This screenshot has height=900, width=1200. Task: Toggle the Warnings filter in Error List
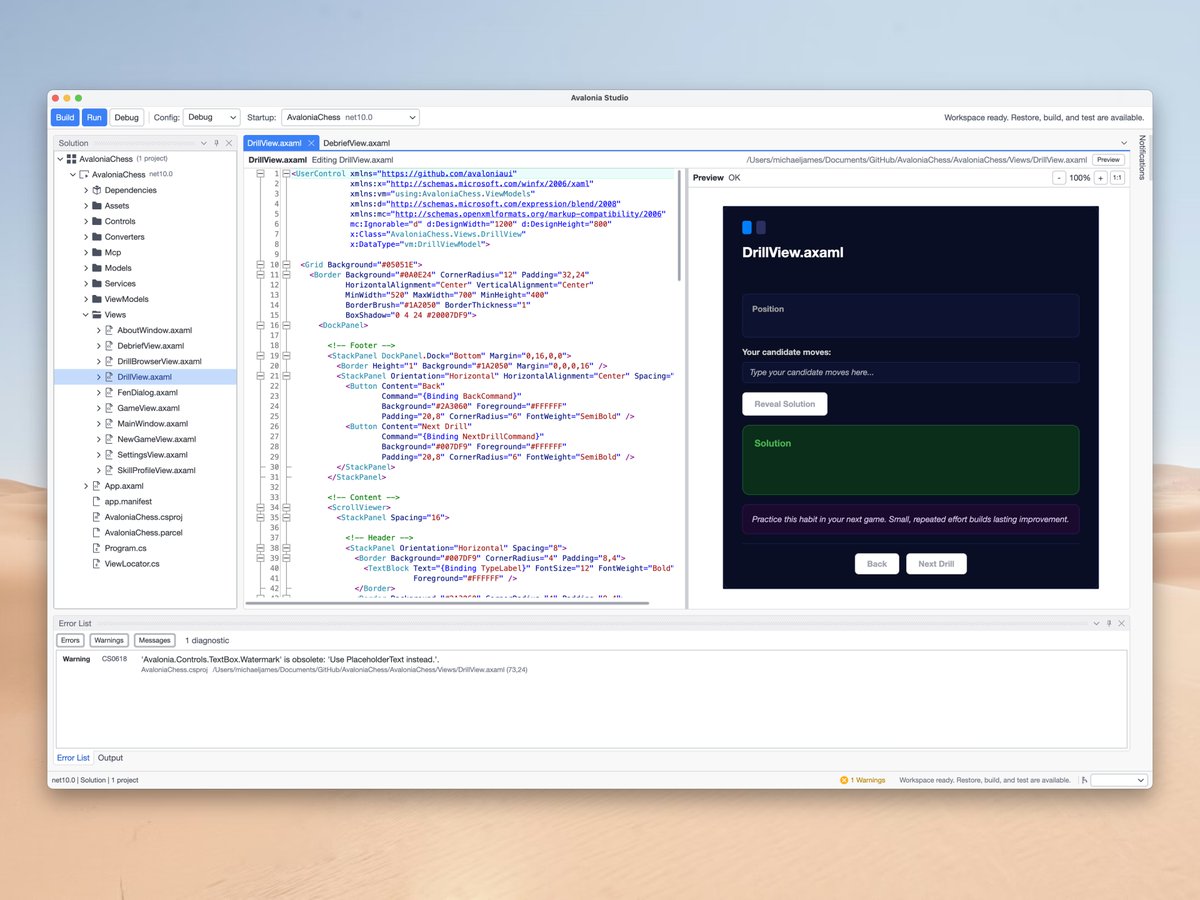tap(109, 640)
